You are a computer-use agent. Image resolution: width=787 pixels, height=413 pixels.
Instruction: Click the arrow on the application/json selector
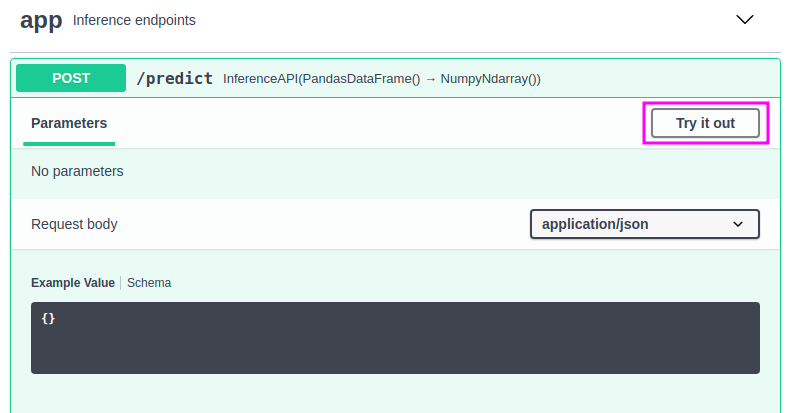point(738,224)
